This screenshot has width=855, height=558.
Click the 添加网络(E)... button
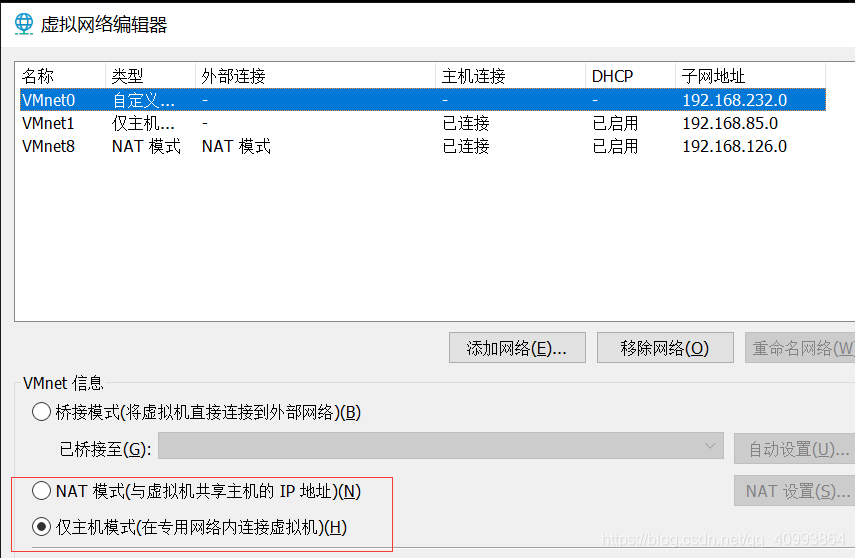[517, 347]
